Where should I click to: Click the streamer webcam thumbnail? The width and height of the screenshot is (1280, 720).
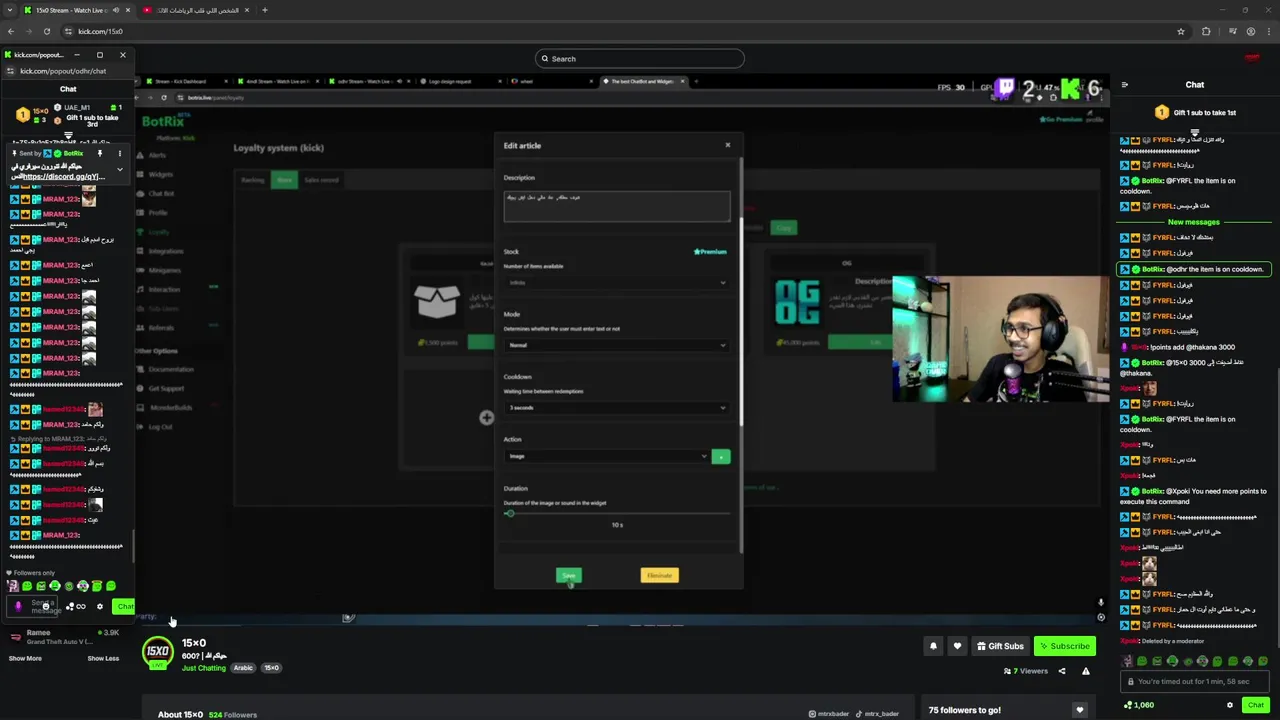click(1000, 339)
